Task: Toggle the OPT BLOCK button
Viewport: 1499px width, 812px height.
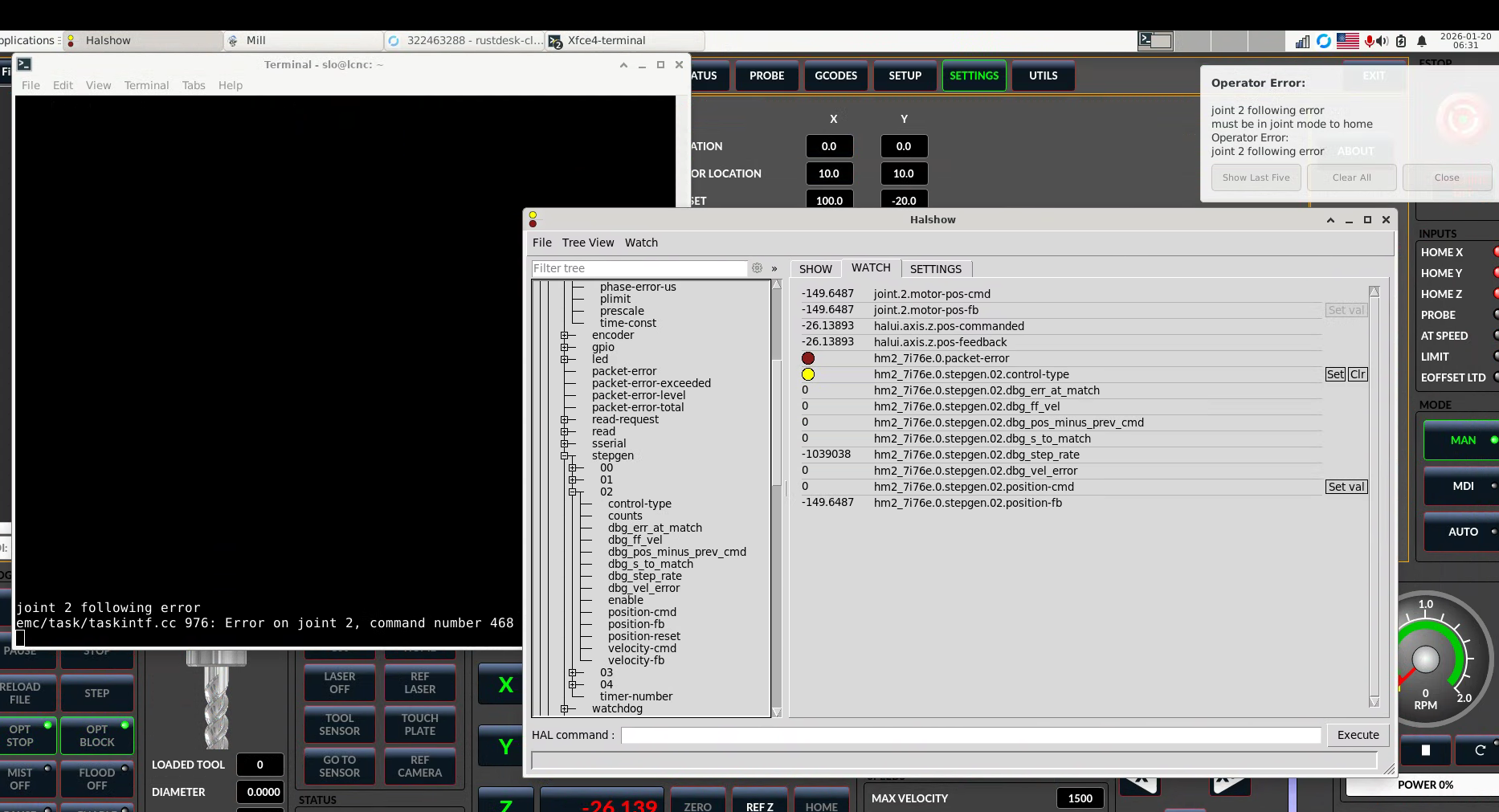Action: point(96,736)
